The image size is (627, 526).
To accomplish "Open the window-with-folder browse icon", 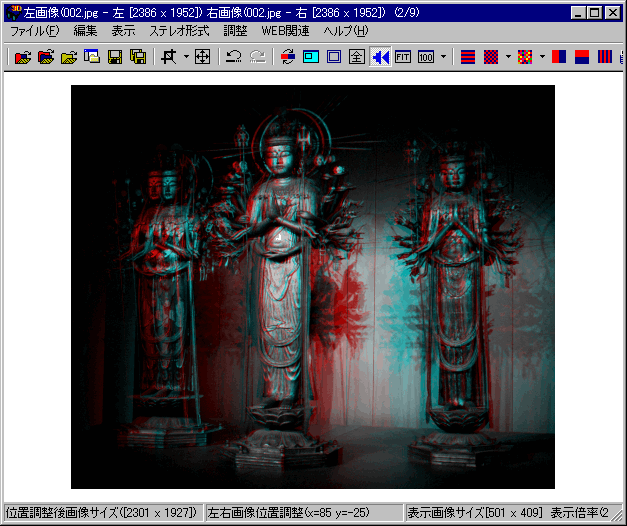I will point(92,57).
